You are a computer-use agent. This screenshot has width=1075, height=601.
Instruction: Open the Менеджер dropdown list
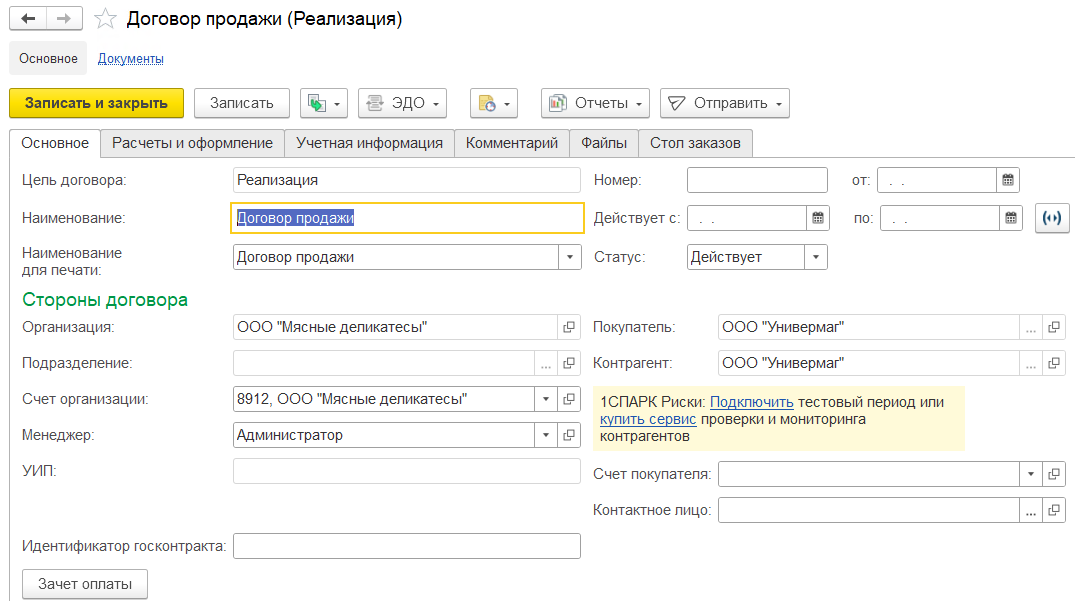(x=546, y=435)
